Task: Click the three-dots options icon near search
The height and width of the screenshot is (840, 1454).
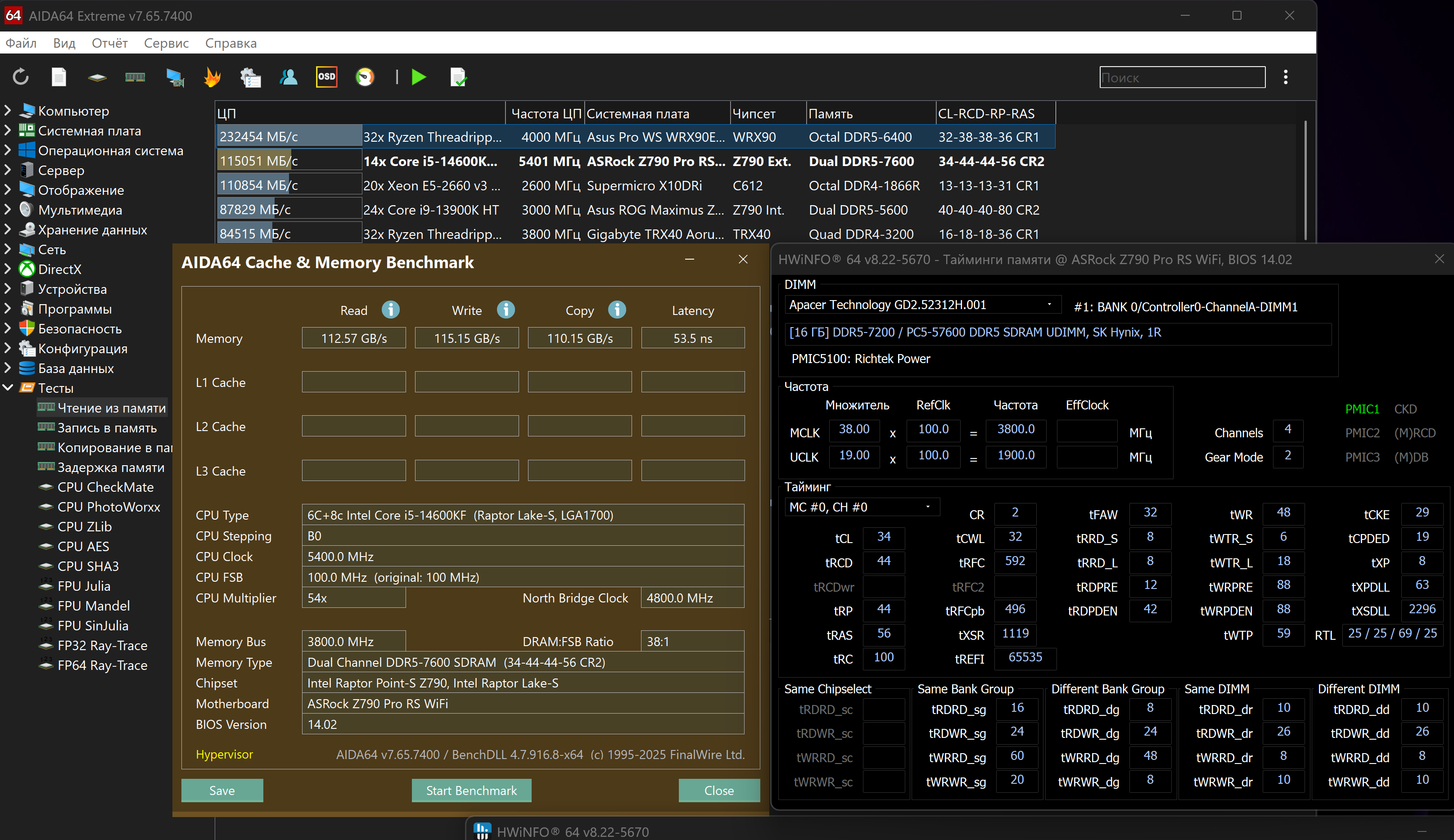Action: click(x=1286, y=76)
